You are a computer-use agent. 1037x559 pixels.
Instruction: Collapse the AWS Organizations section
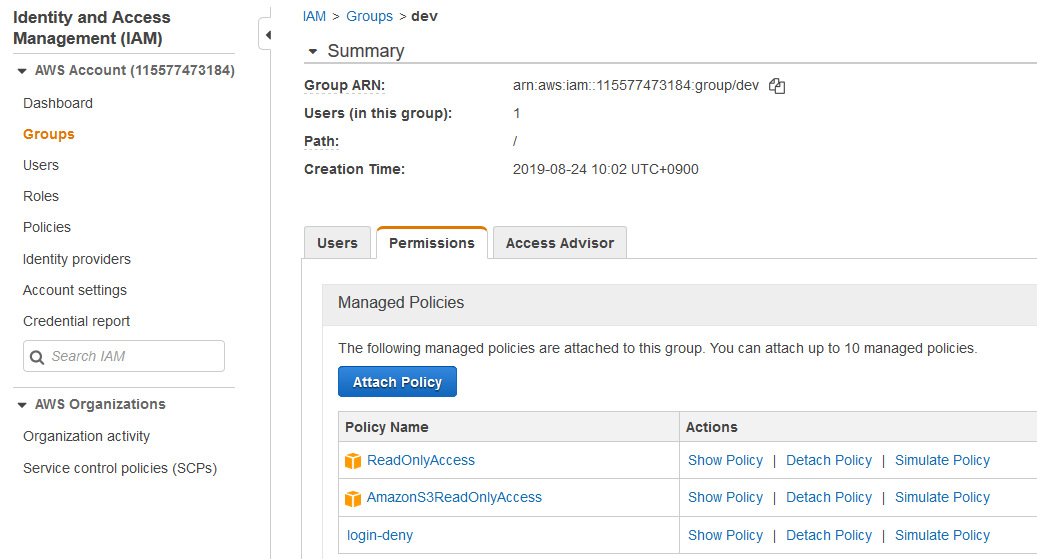22,405
